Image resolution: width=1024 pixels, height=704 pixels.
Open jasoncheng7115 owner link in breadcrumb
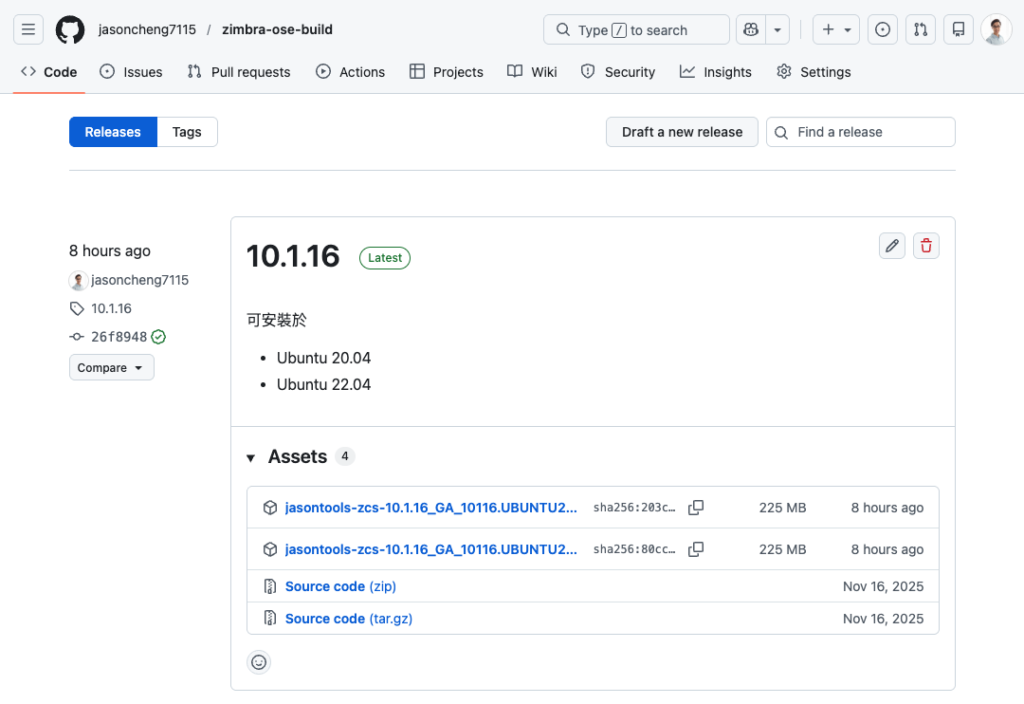coord(147,29)
